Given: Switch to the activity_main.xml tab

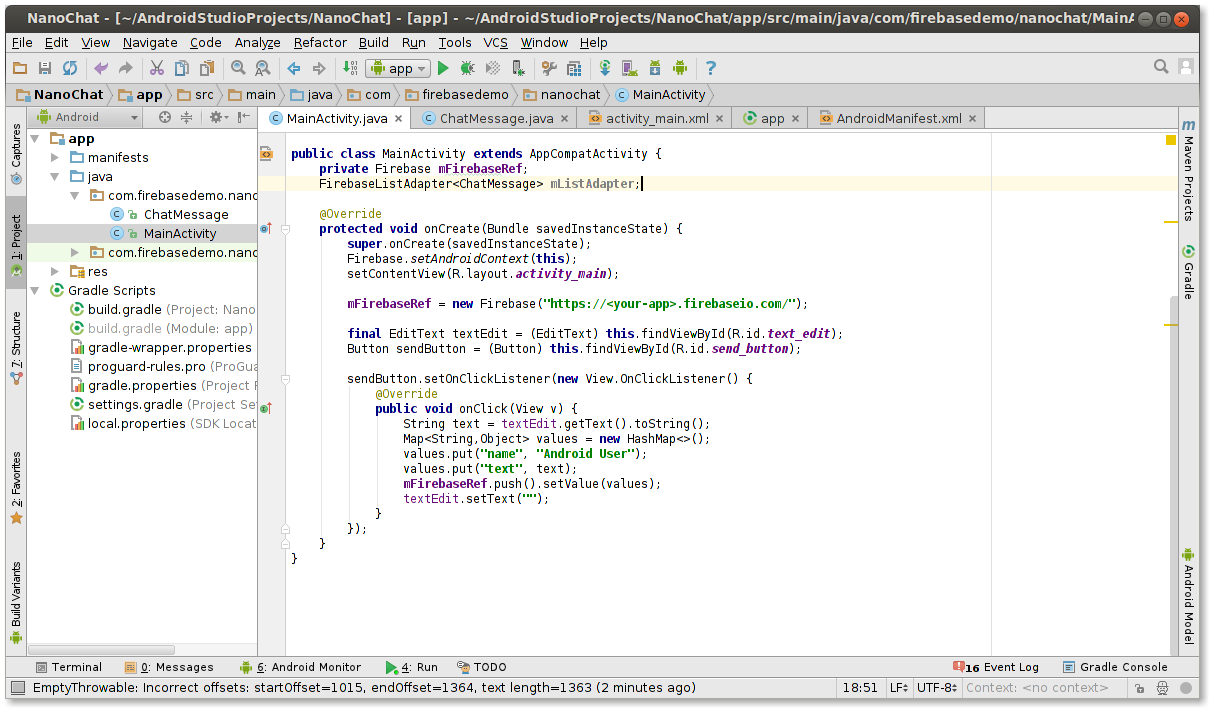Looking at the screenshot, I should (x=656, y=118).
